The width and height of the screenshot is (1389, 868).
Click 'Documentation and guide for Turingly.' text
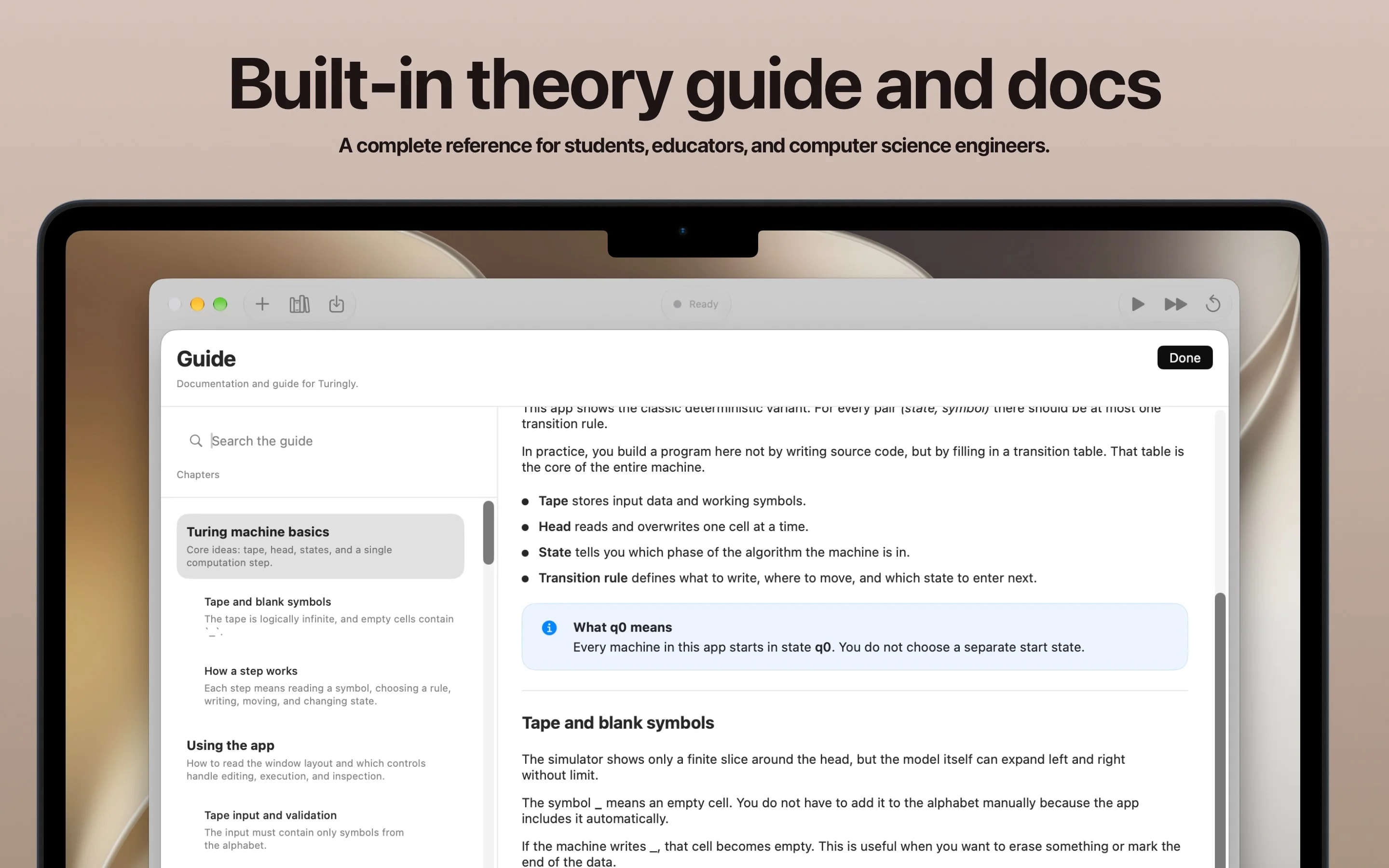pyautogui.click(x=268, y=383)
